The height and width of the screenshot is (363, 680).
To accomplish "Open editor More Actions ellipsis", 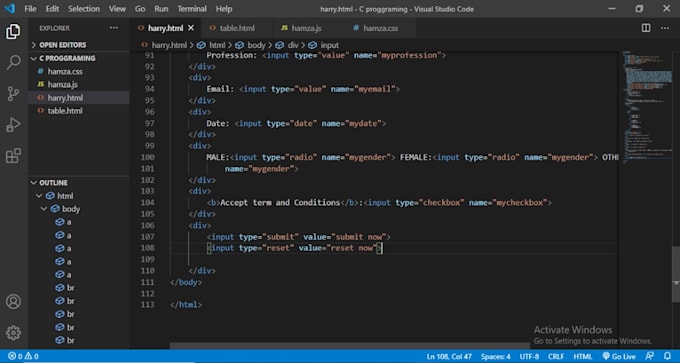I will [665, 28].
